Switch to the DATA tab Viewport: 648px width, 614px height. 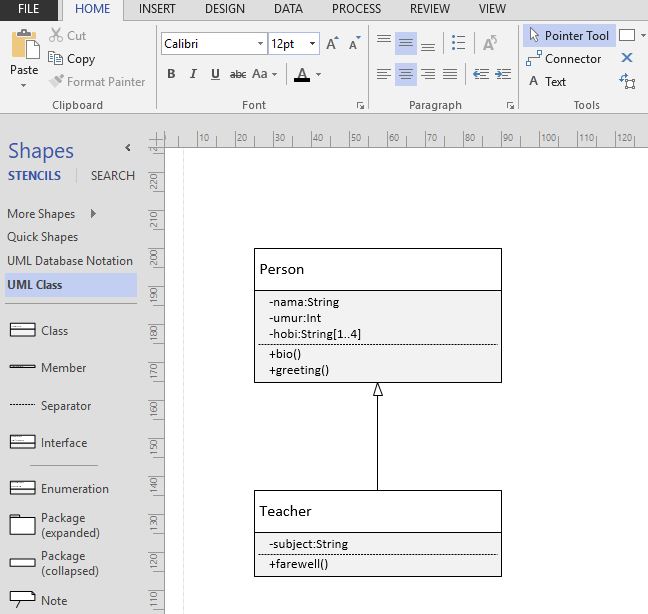[288, 9]
